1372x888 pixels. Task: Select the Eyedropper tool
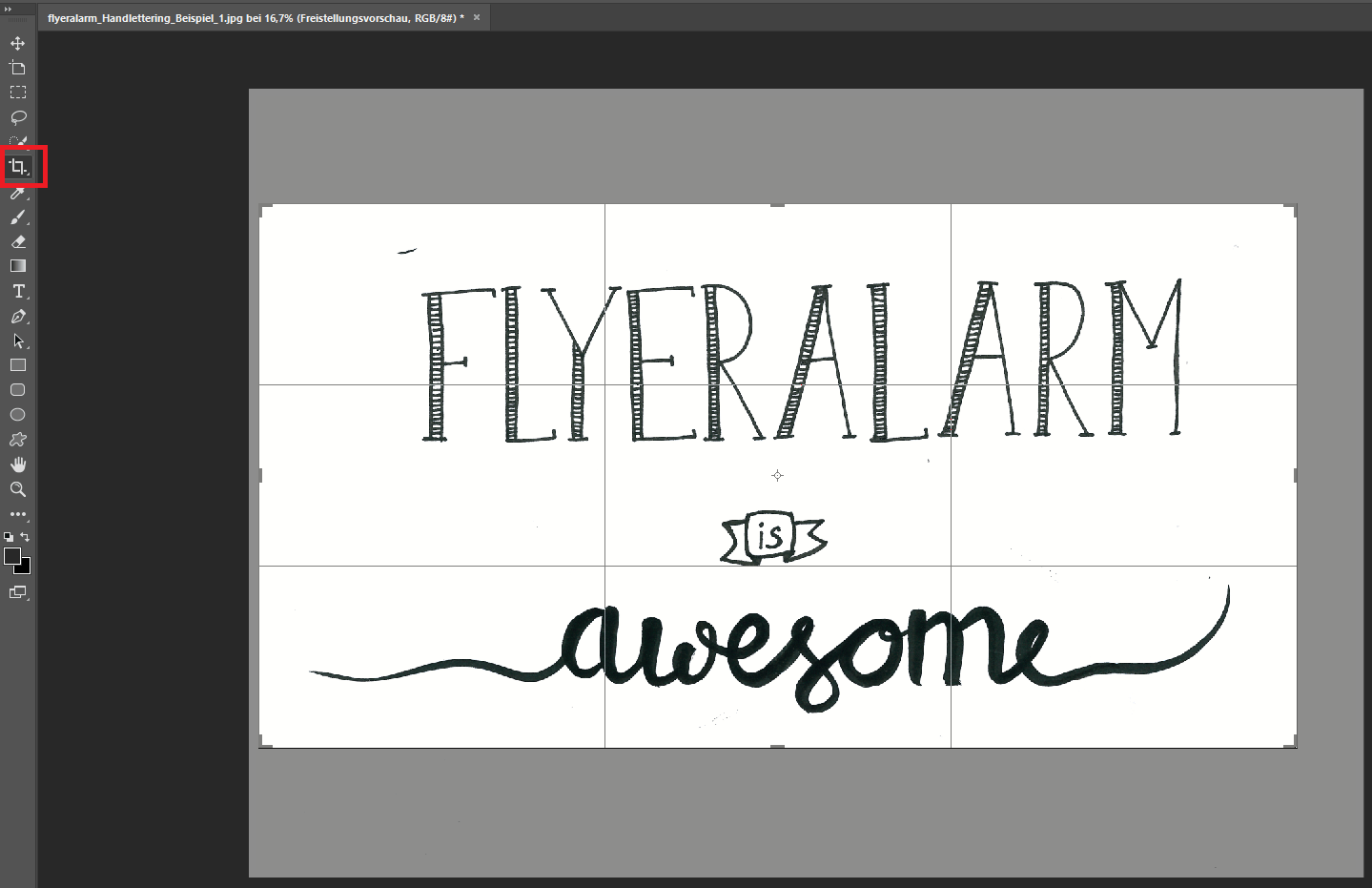coord(17,193)
